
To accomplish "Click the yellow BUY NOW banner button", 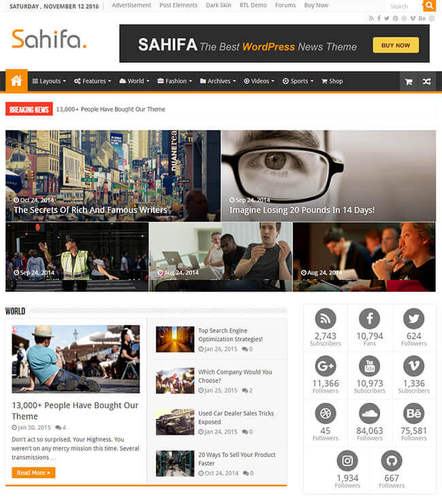I will pyautogui.click(x=396, y=45).
